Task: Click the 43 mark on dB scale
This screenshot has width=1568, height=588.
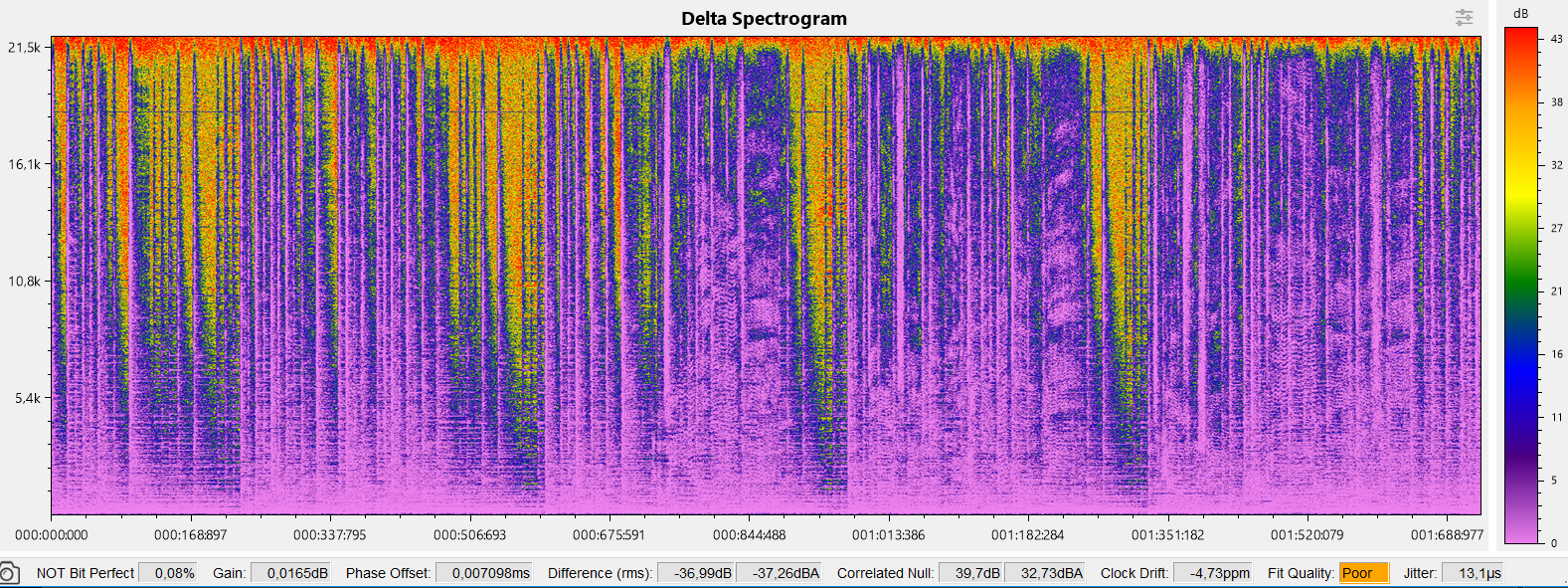Action: (1557, 39)
